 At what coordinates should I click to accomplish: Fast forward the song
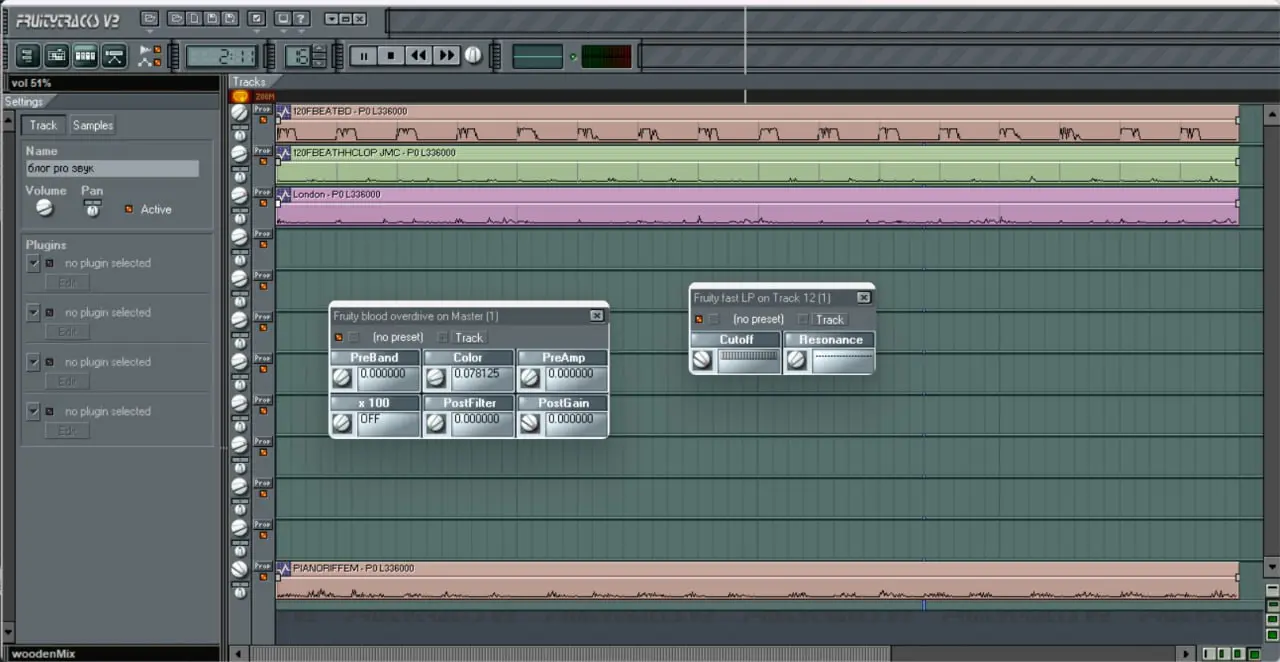pos(447,56)
